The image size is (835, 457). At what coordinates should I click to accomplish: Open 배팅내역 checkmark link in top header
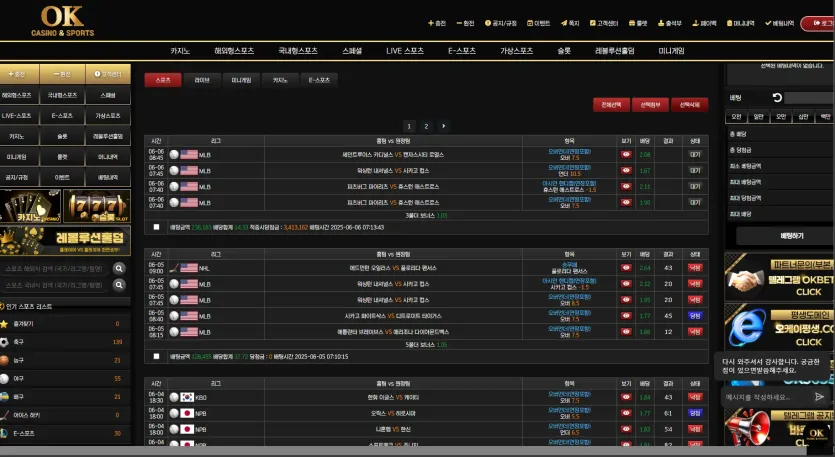point(779,23)
